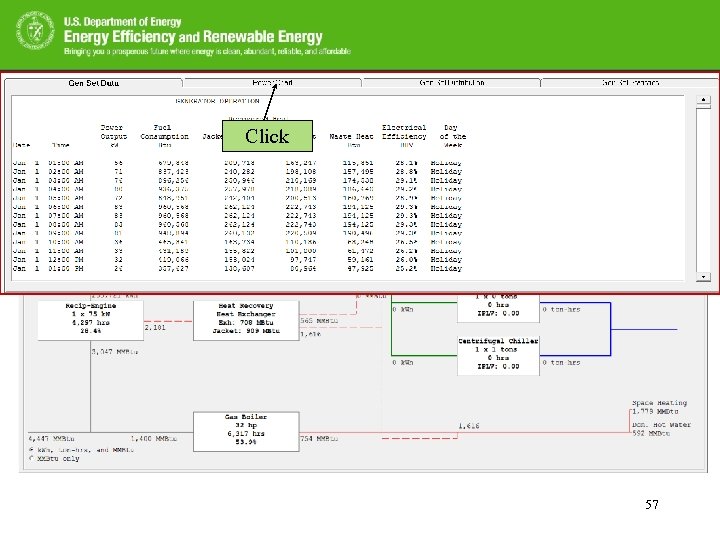
Task: Click the scrollbar up arrow in generator table
Action: pyautogui.click(x=703, y=100)
